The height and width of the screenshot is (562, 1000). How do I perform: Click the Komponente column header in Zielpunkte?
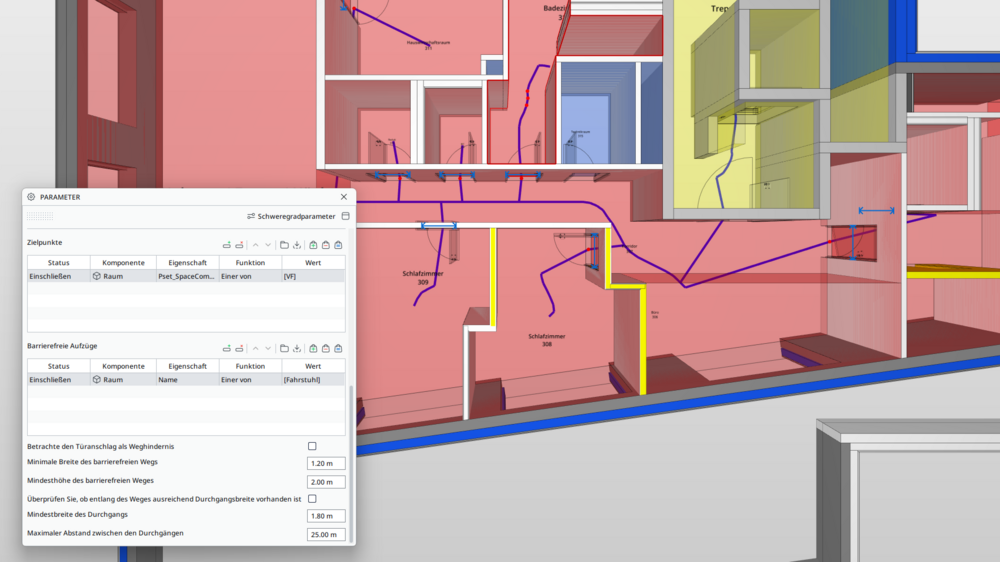pyautogui.click(x=123, y=262)
